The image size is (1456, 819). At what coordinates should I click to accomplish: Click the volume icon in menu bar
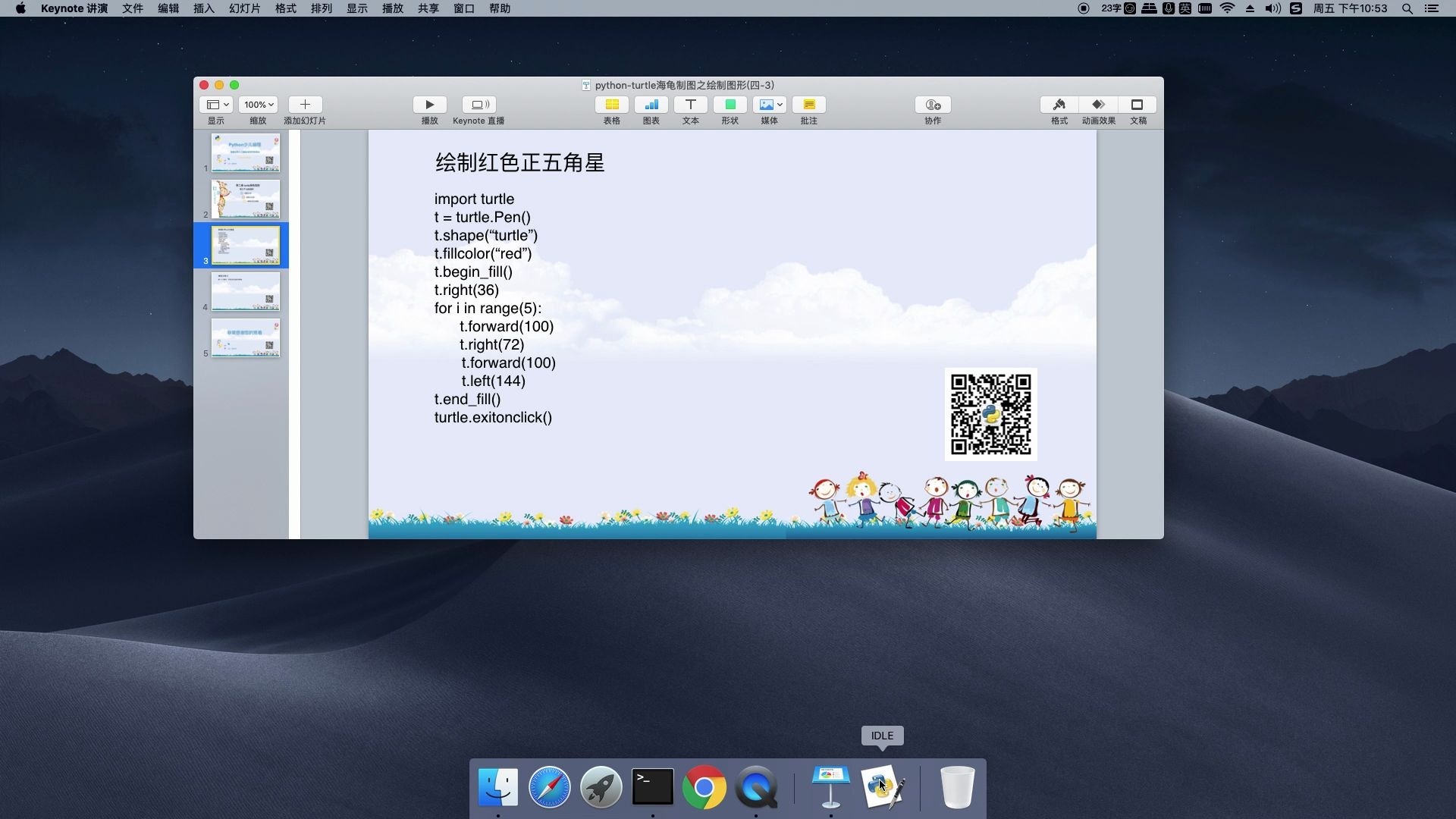(1273, 8)
